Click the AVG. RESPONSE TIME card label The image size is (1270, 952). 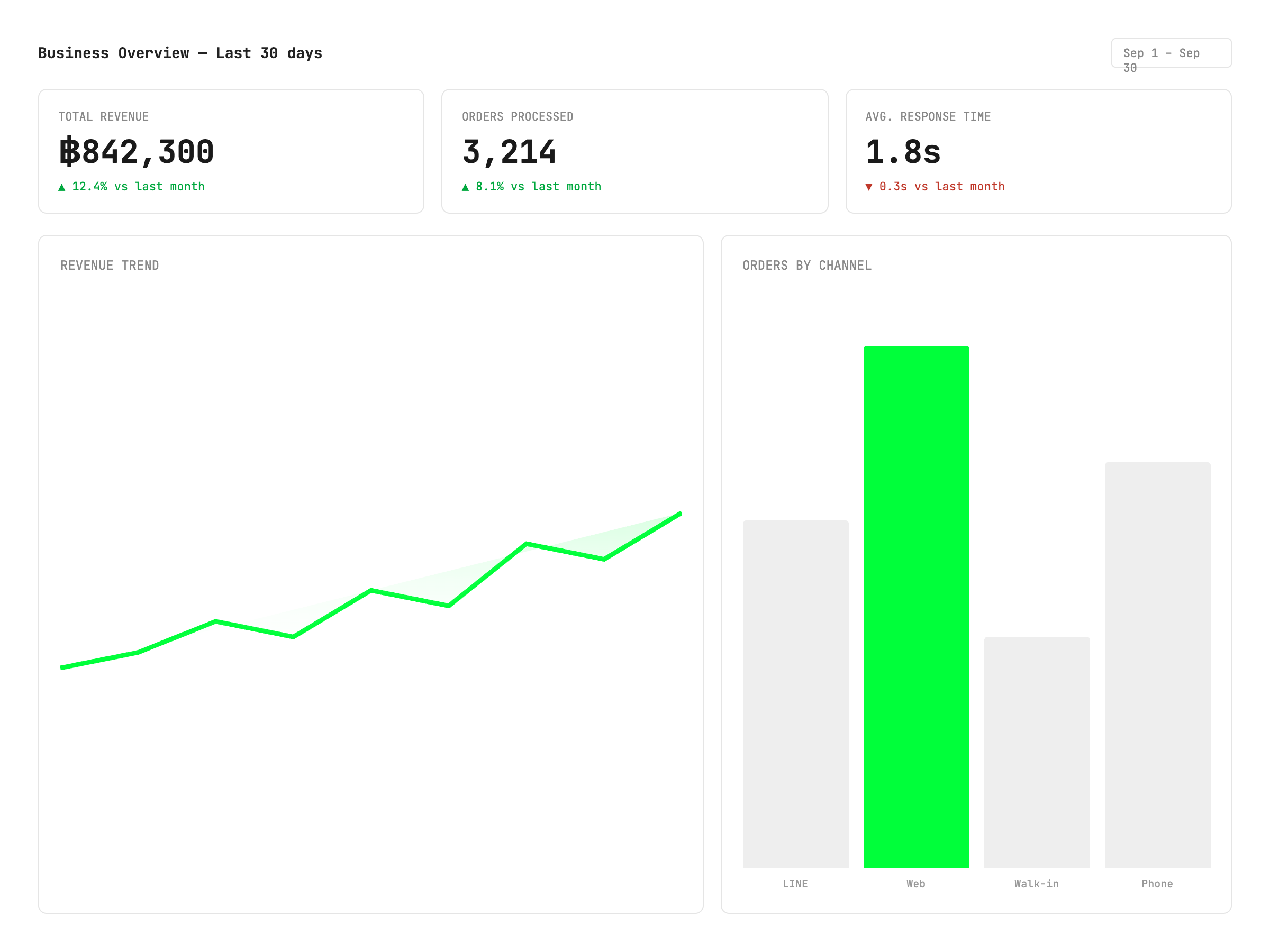pyautogui.click(x=928, y=116)
